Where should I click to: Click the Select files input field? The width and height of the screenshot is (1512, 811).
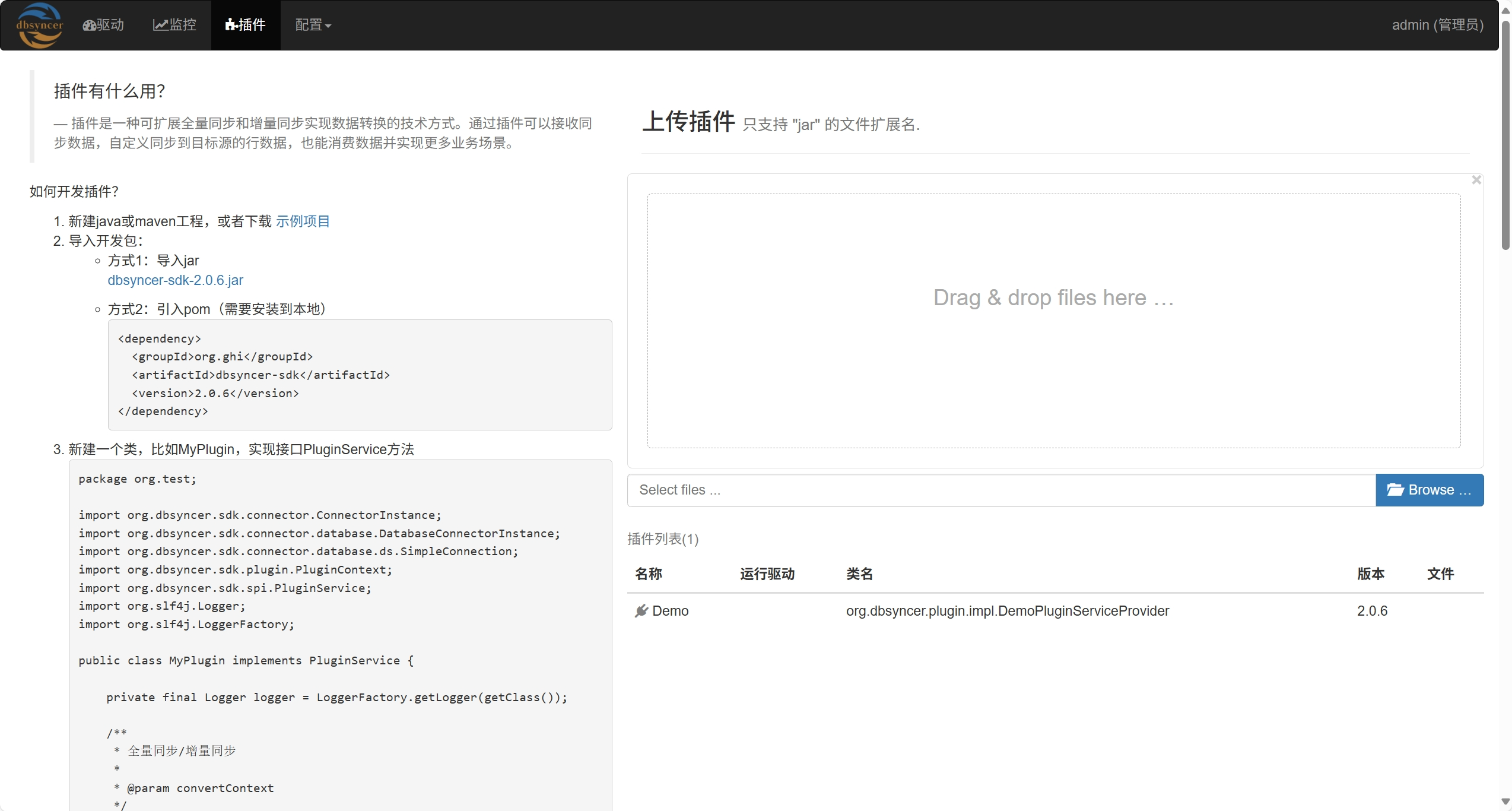[x=1000, y=490]
